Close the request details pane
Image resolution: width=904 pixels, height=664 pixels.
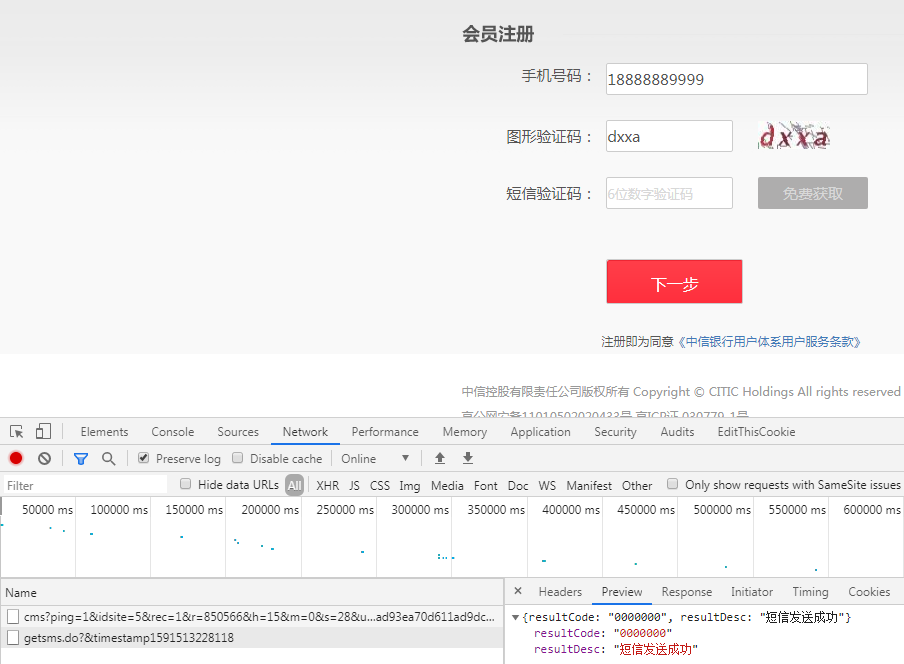[x=518, y=591]
